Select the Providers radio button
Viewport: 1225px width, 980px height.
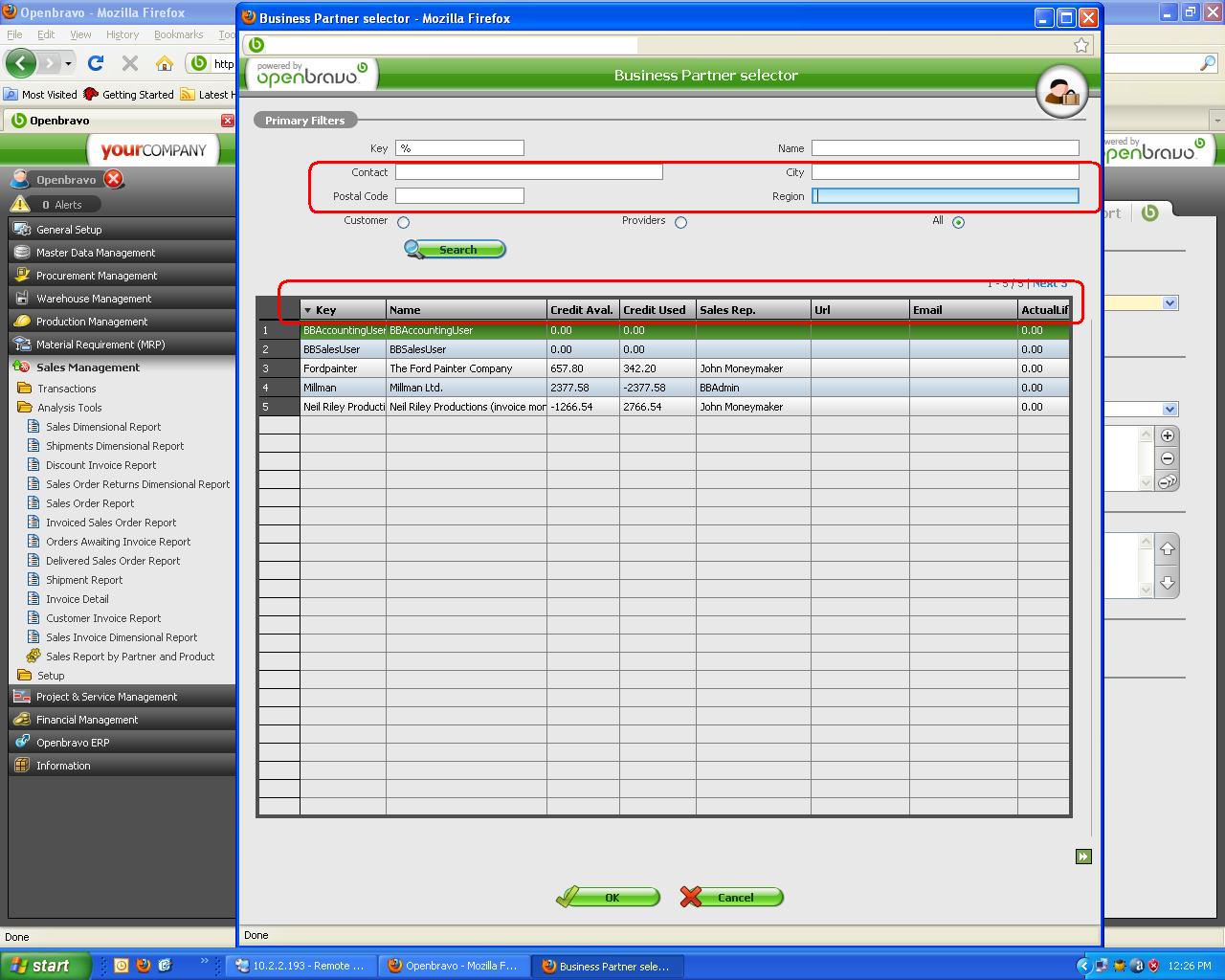pyautogui.click(x=680, y=222)
